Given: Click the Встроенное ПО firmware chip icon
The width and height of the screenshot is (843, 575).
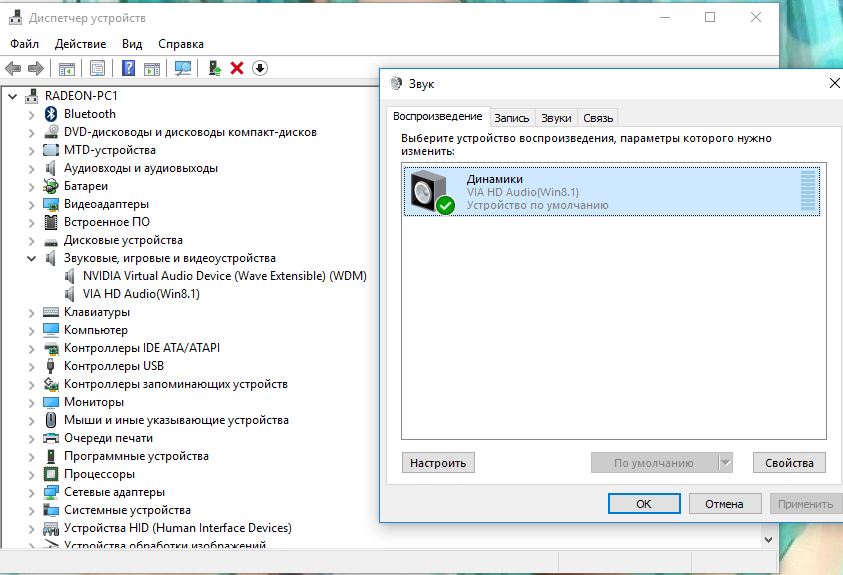Looking at the screenshot, I should click(x=51, y=222).
